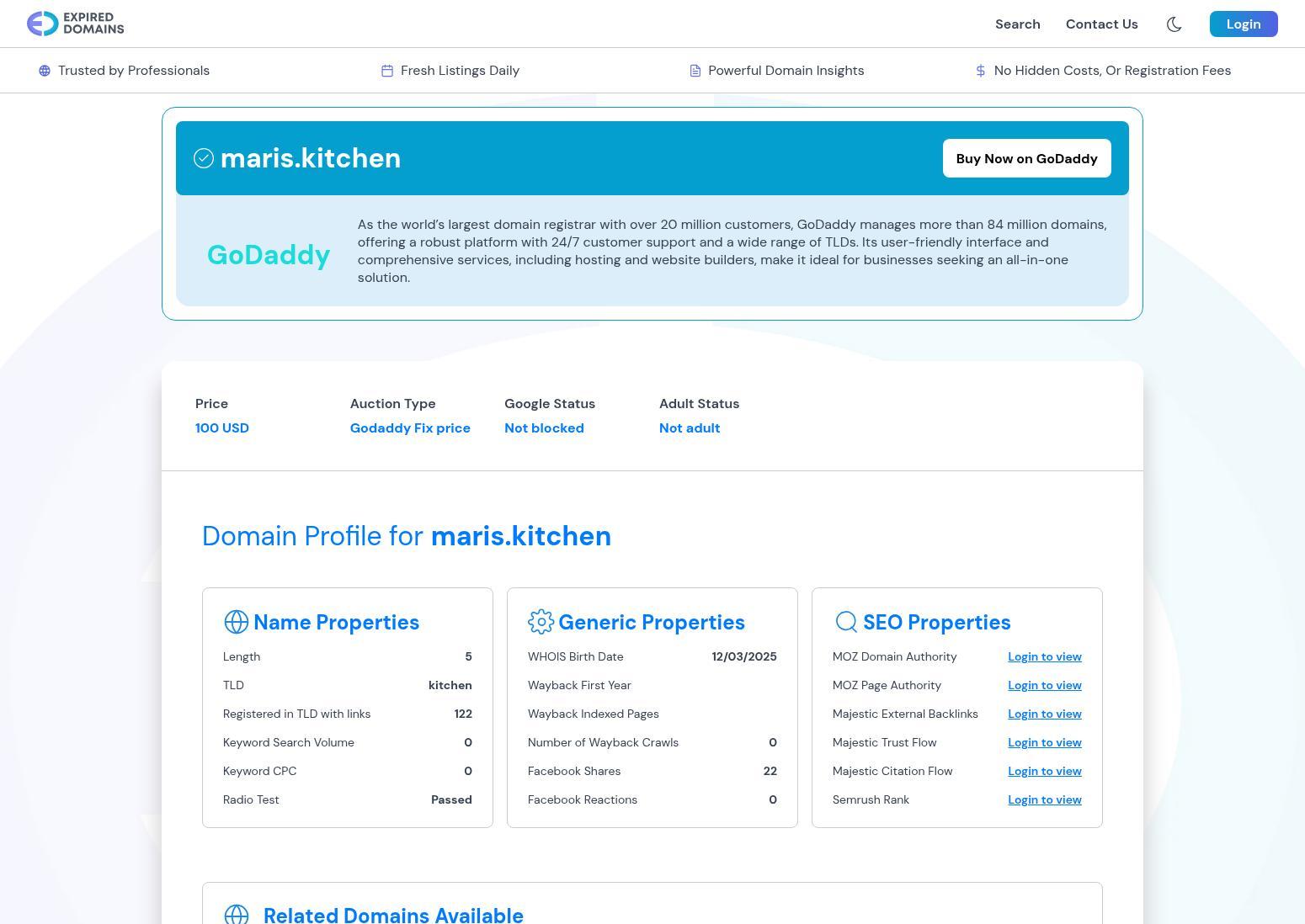
Task: Click the Radio Test Passed value
Action: click(x=451, y=799)
